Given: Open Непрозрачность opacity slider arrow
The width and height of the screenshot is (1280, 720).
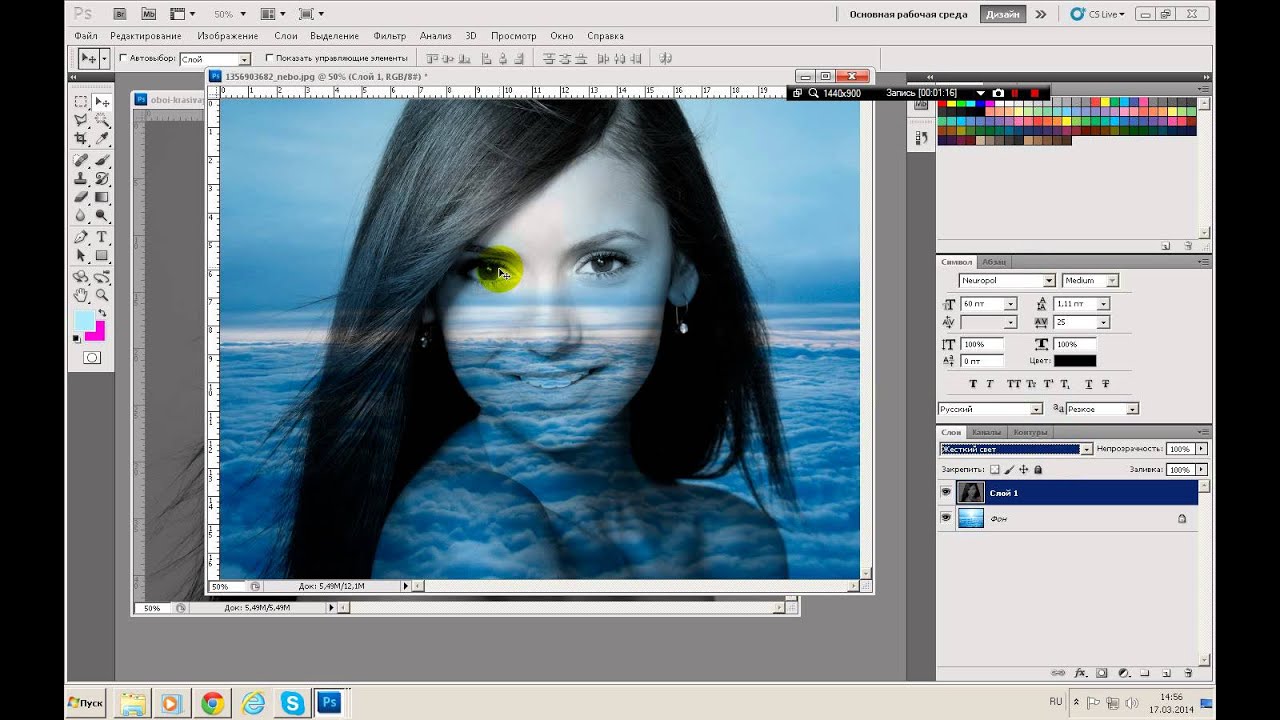Looking at the screenshot, I should 1201,449.
